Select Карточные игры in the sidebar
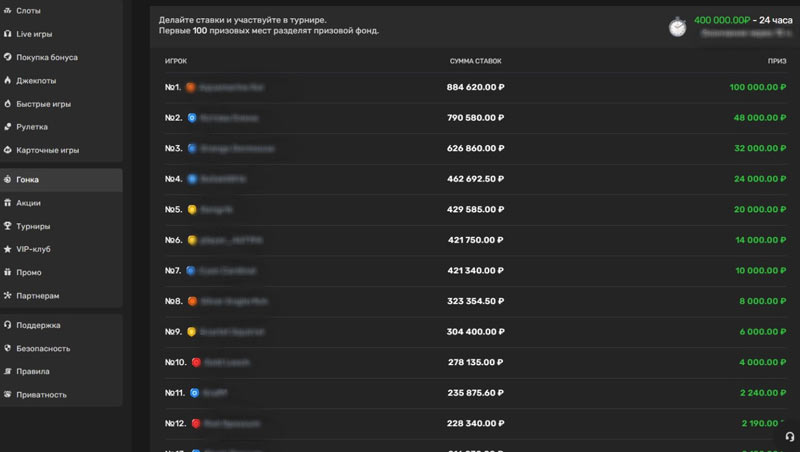Image resolution: width=800 pixels, height=452 pixels. pyautogui.click(x=47, y=150)
